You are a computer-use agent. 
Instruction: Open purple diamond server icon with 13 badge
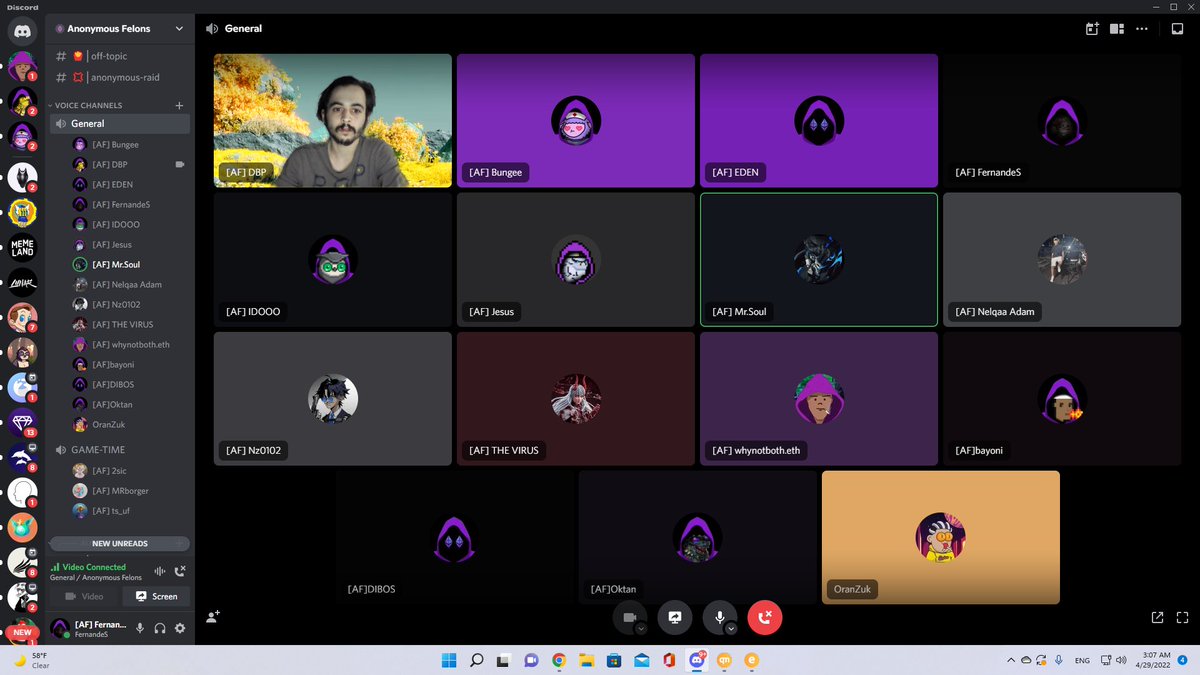(x=22, y=421)
